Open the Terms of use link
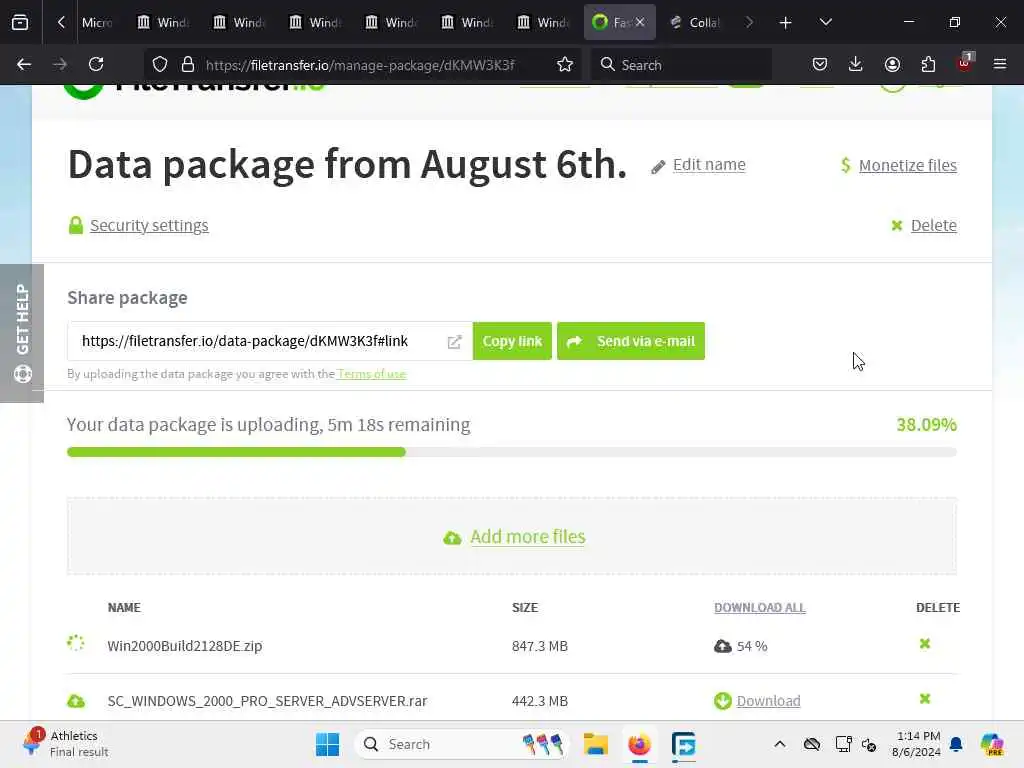 372,374
